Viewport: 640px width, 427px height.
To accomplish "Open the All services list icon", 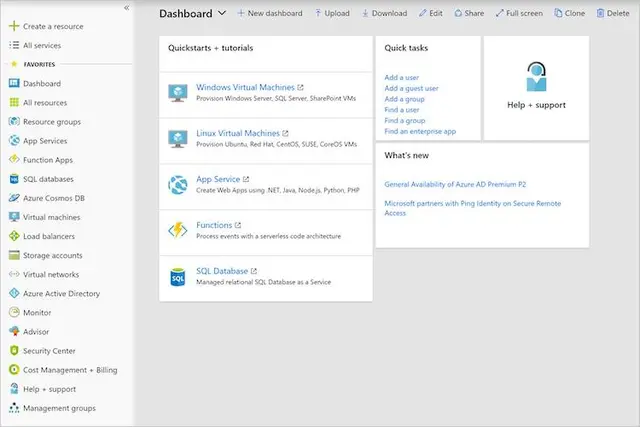I will click(14, 45).
